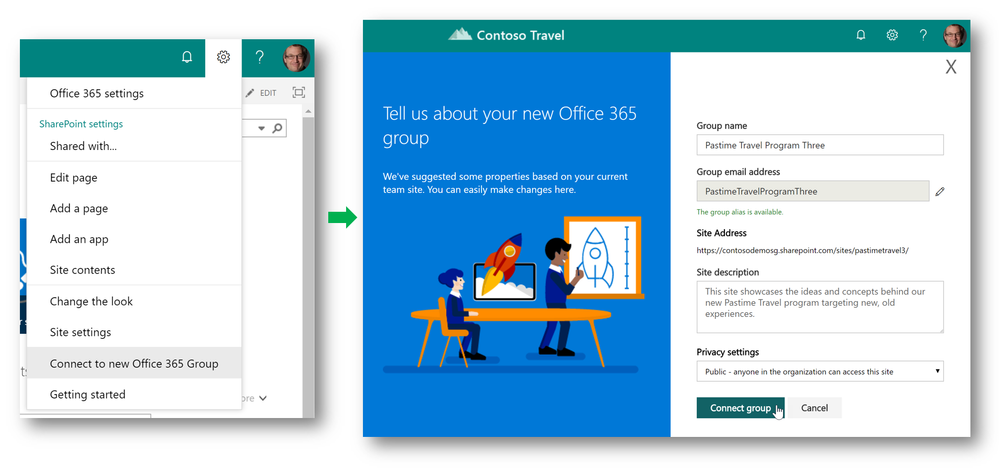
Task: Click the notifications bell in the Contoso Travel header
Action: click(x=861, y=36)
